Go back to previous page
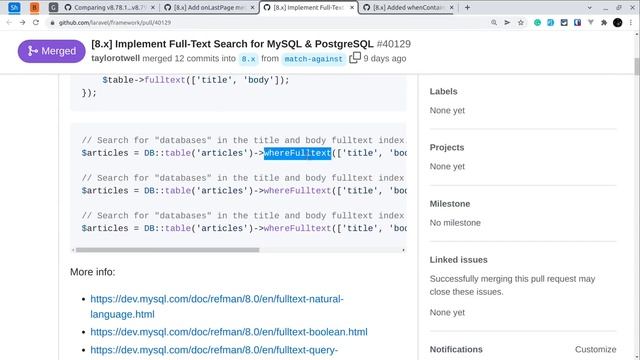 (x=9, y=22)
